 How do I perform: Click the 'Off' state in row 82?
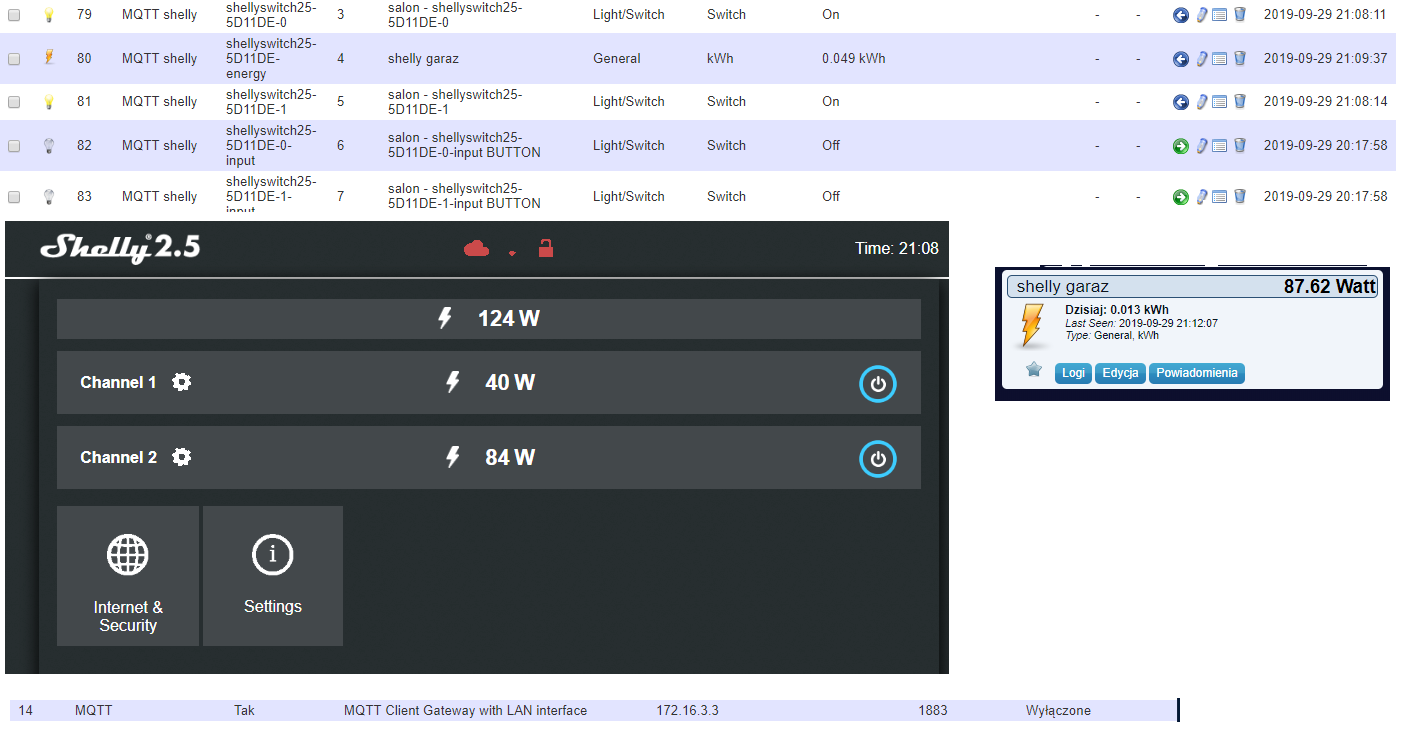(831, 146)
